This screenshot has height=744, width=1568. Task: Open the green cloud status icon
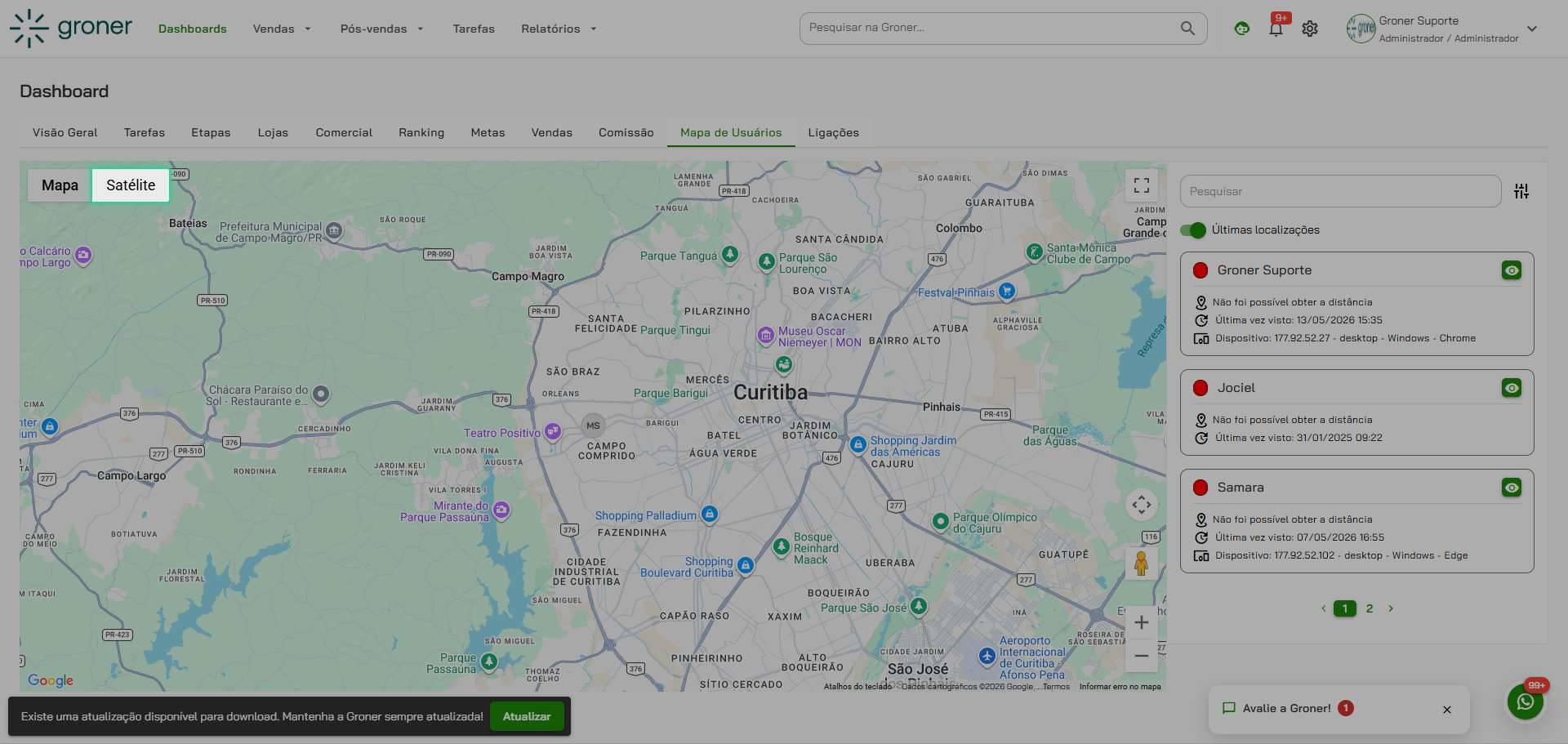pyautogui.click(x=1242, y=29)
